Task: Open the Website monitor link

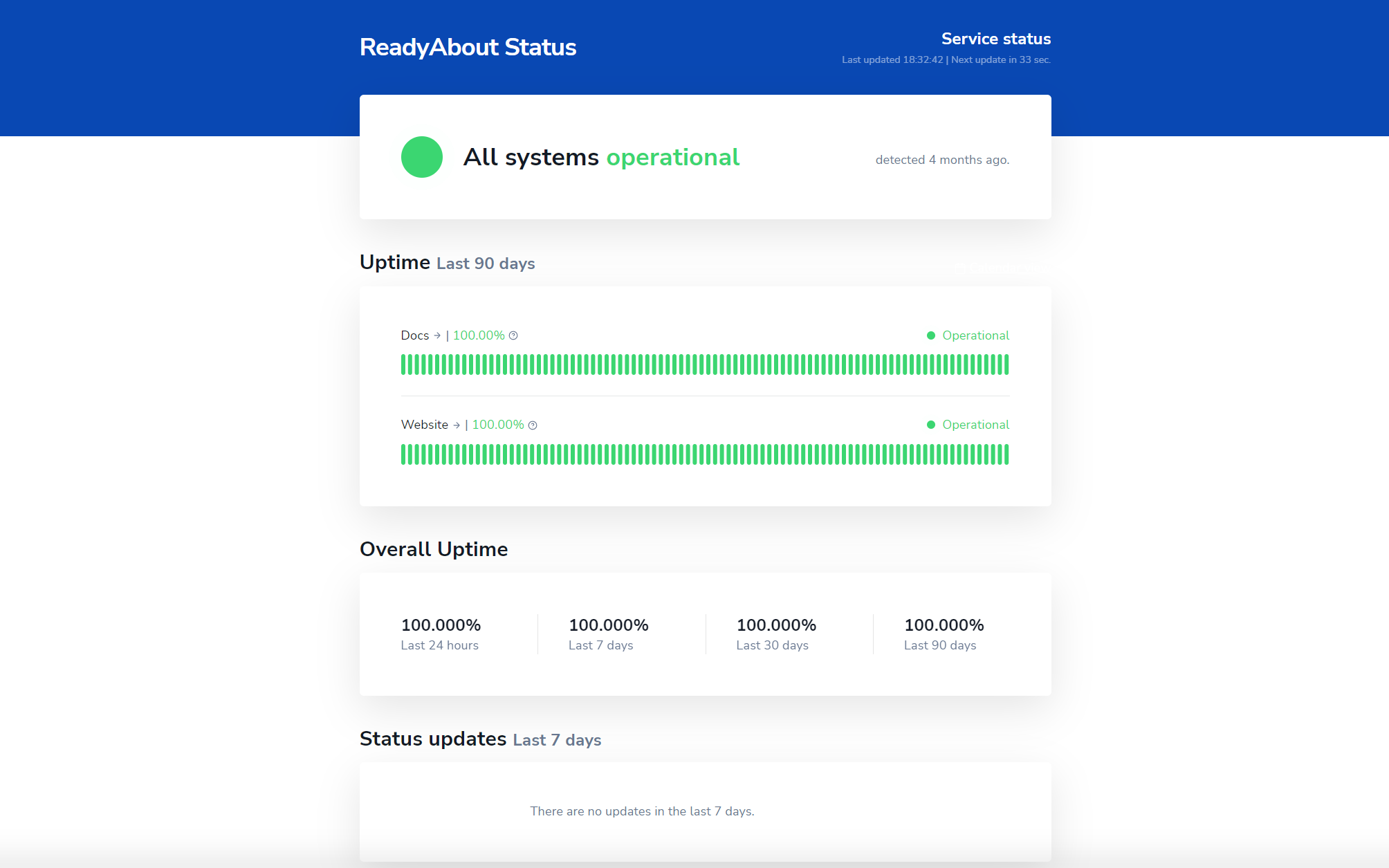Action: point(425,425)
